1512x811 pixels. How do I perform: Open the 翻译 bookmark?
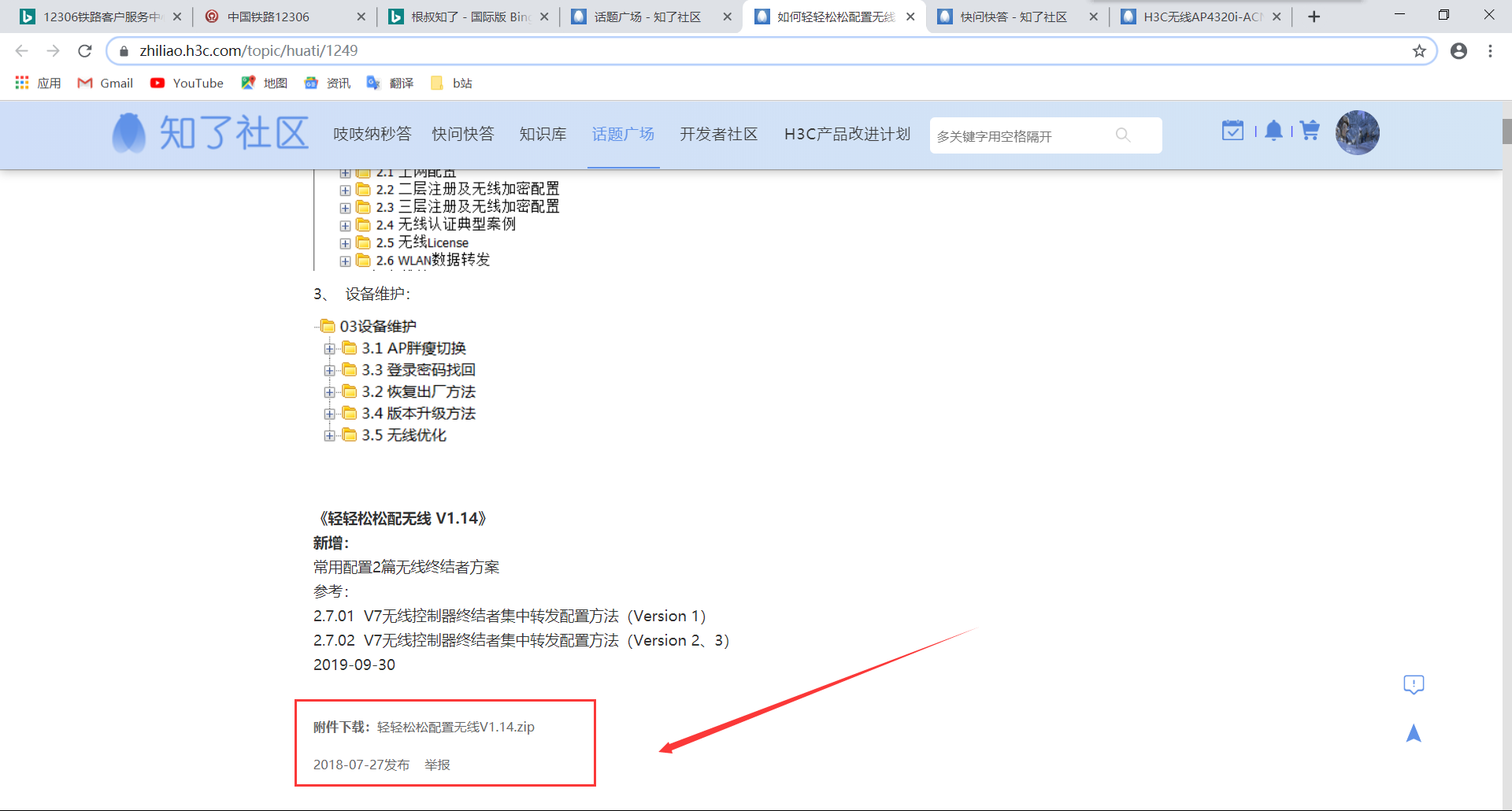391,83
